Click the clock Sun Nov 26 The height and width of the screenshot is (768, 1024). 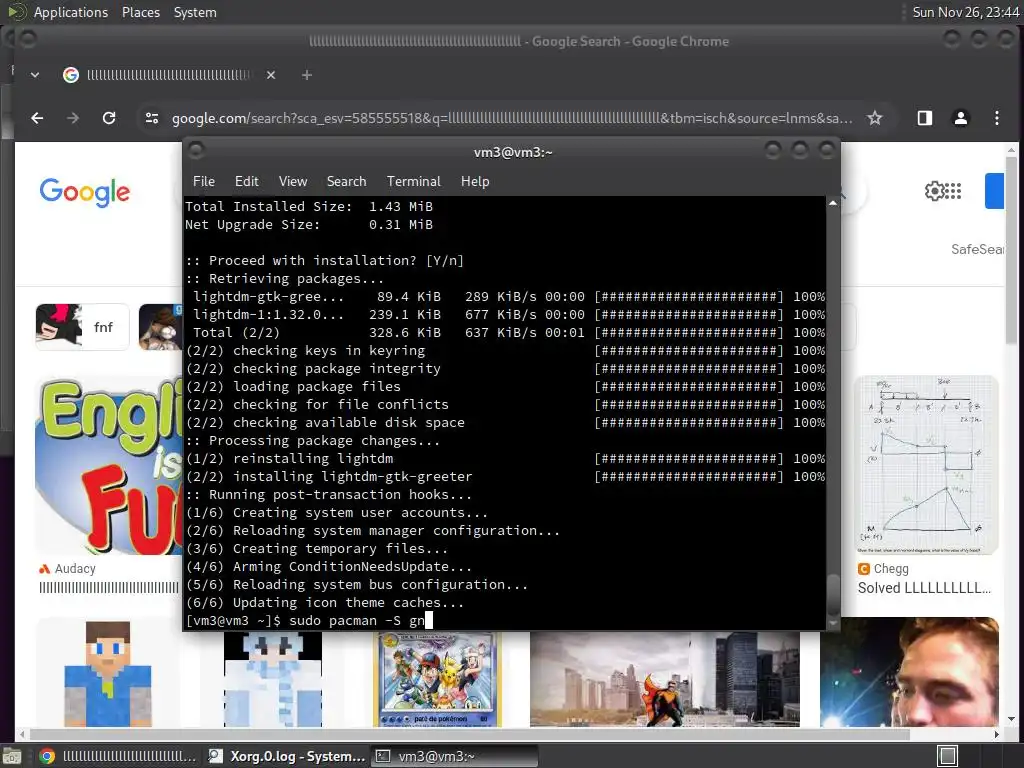(x=965, y=12)
